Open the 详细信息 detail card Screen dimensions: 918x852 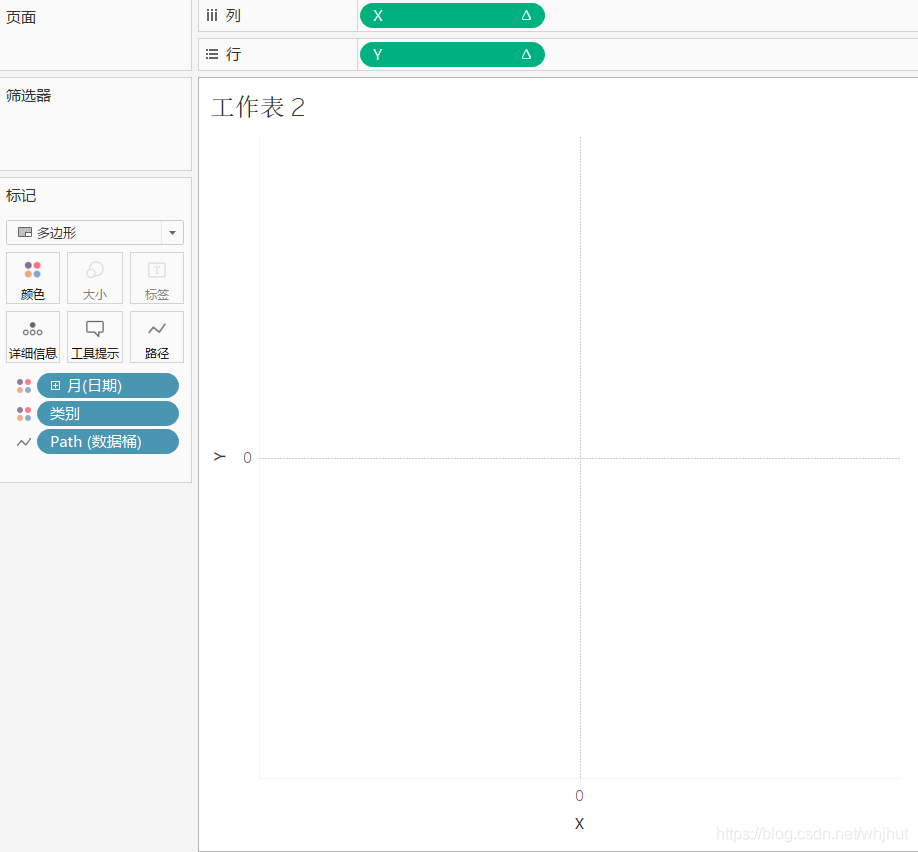[33, 337]
